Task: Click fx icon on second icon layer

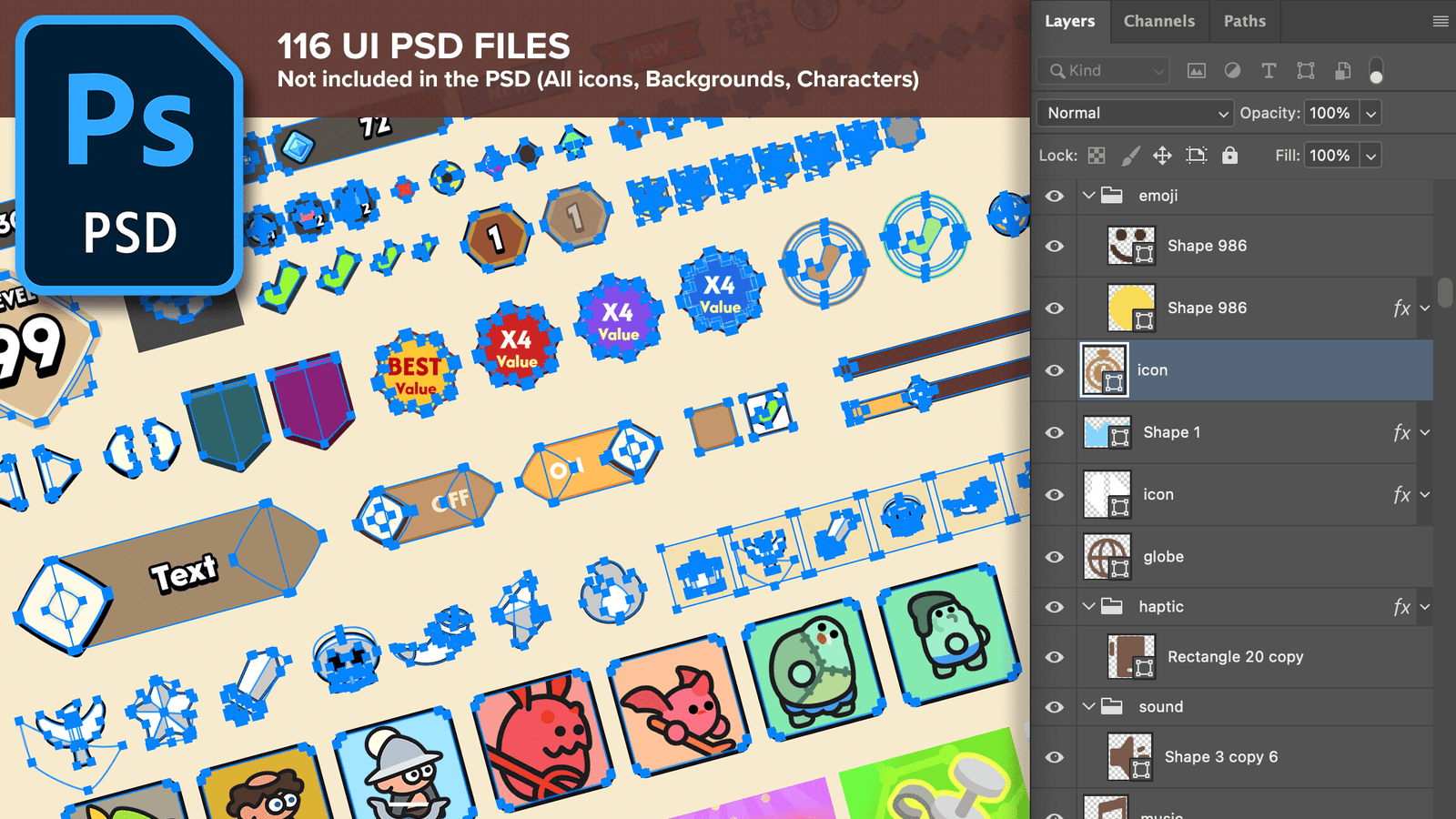Action: click(x=1401, y=495)
